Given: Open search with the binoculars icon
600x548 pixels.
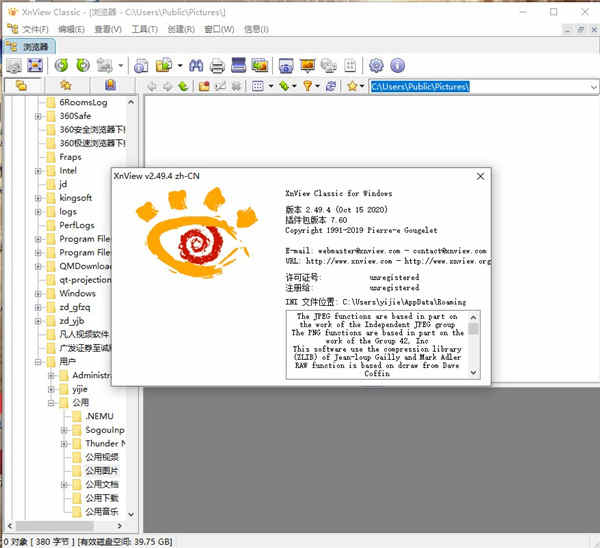Looking at the screenshot, I should pyautogui.click(x=196, y=66).
